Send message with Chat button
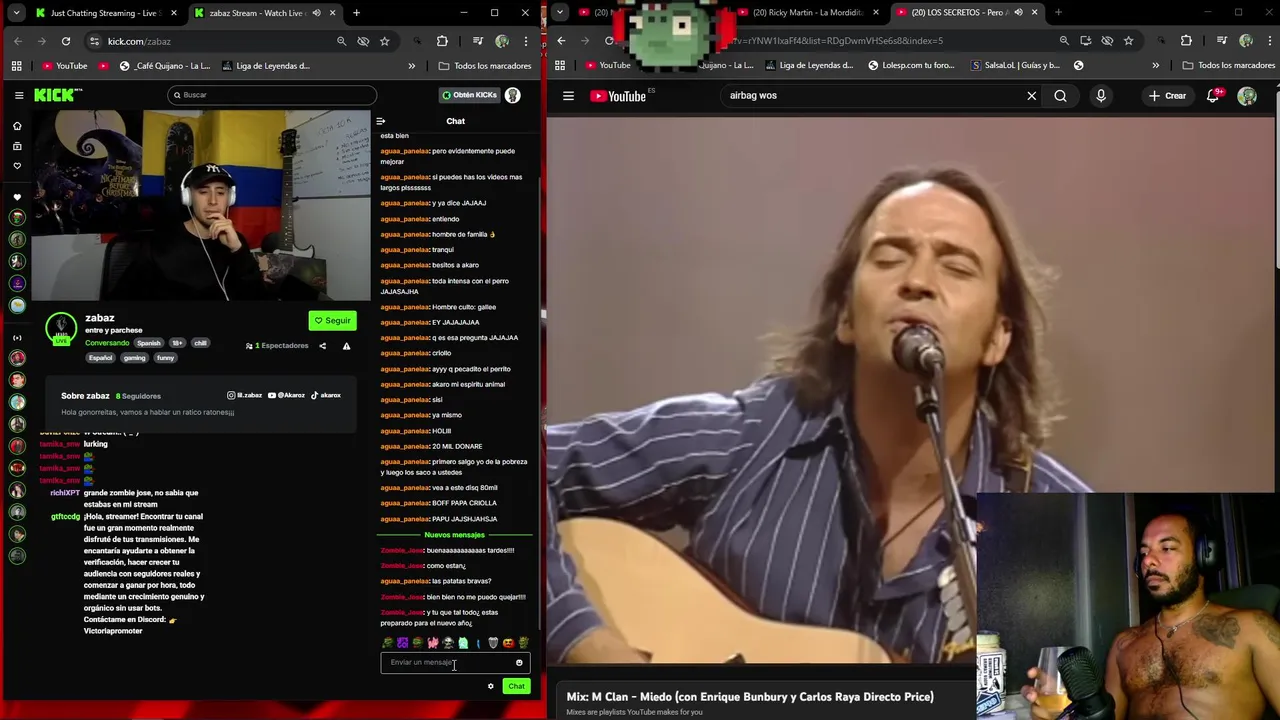The height and width of the screenshot is (720, 1280). (516, 686)
